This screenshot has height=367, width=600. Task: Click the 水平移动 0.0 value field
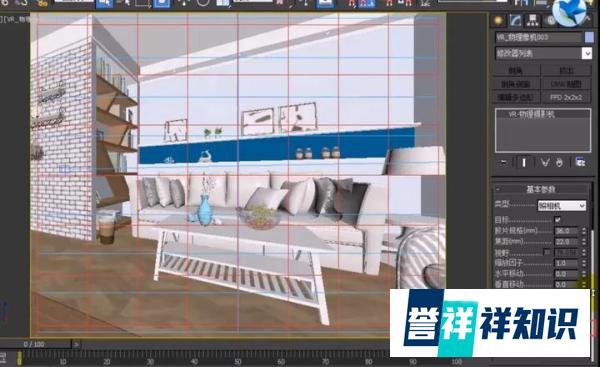[x=567, y=274]
